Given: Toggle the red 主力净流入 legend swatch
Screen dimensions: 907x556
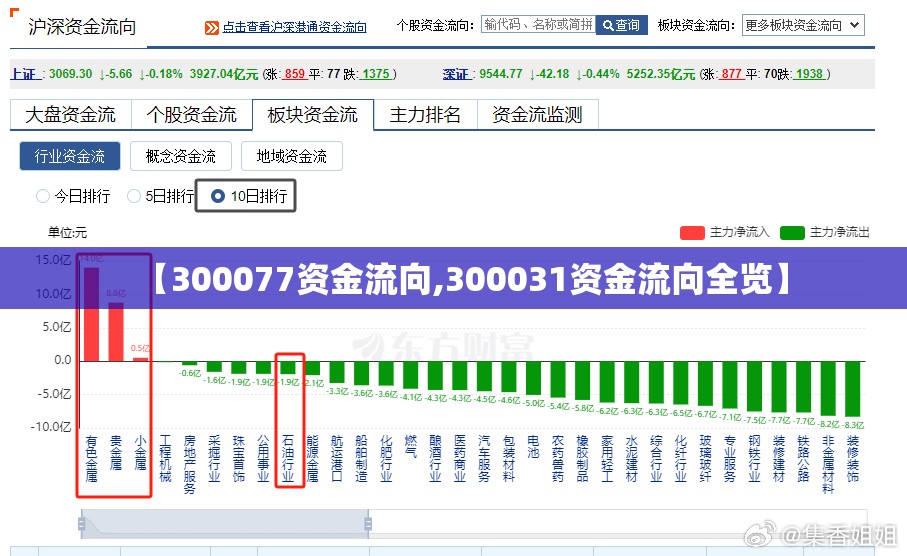Looking at the screenshot, I should point(692,233).
